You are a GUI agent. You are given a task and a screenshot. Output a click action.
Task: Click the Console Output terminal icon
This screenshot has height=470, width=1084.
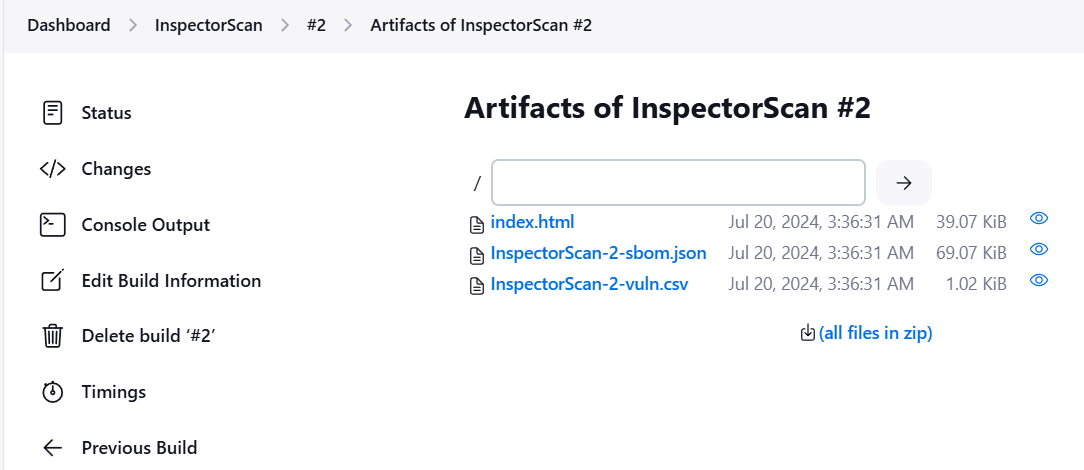click(x=53, y=225)
